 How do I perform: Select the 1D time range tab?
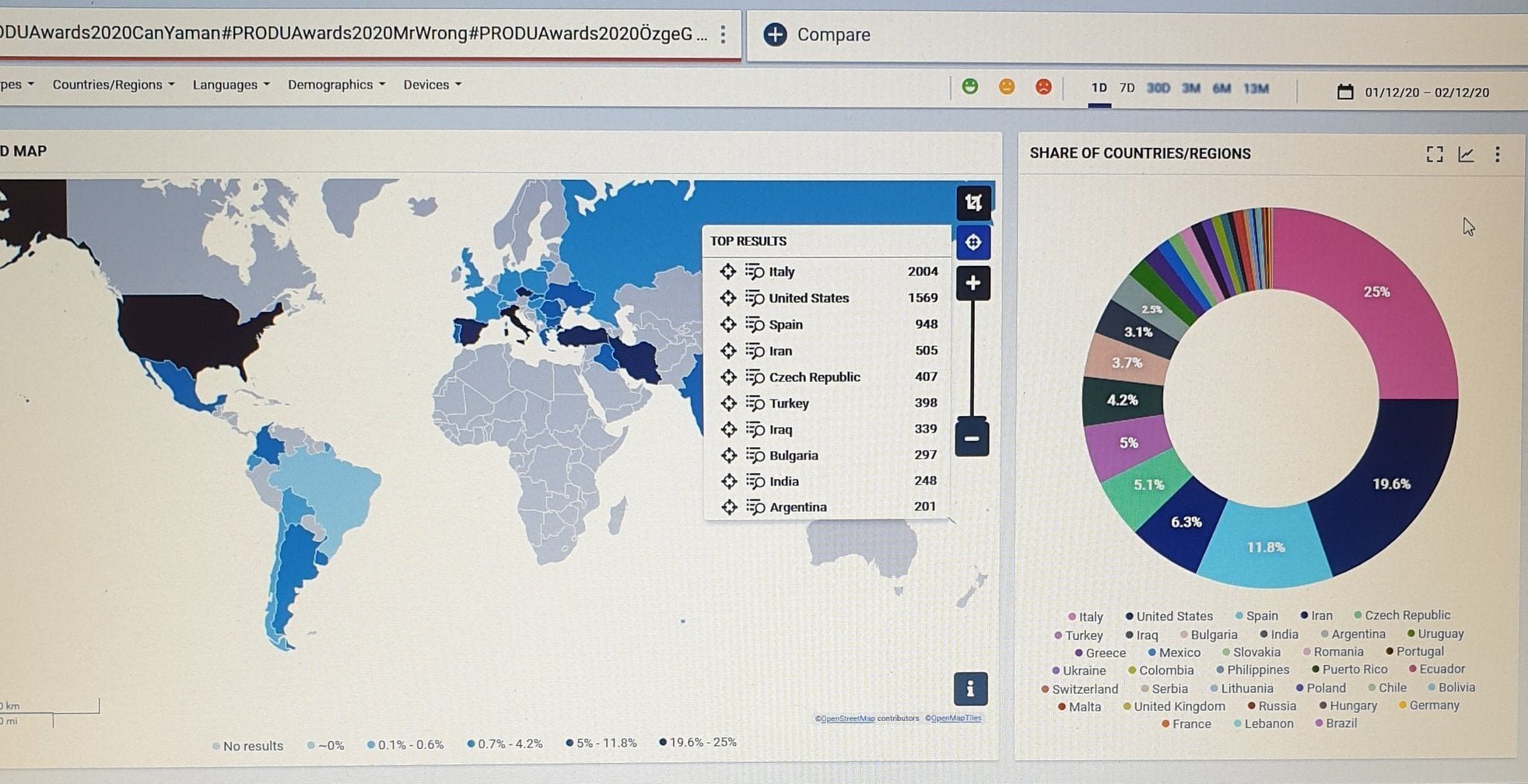coord(1099,88)
